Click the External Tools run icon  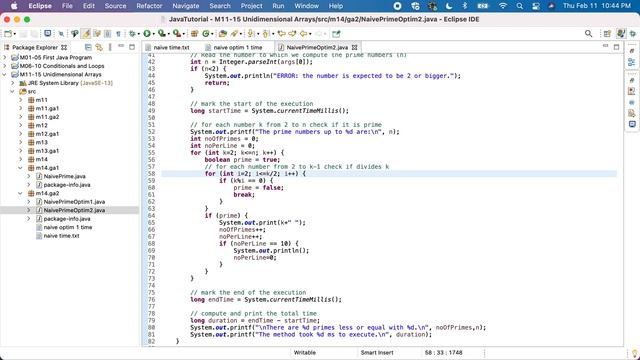176,34
